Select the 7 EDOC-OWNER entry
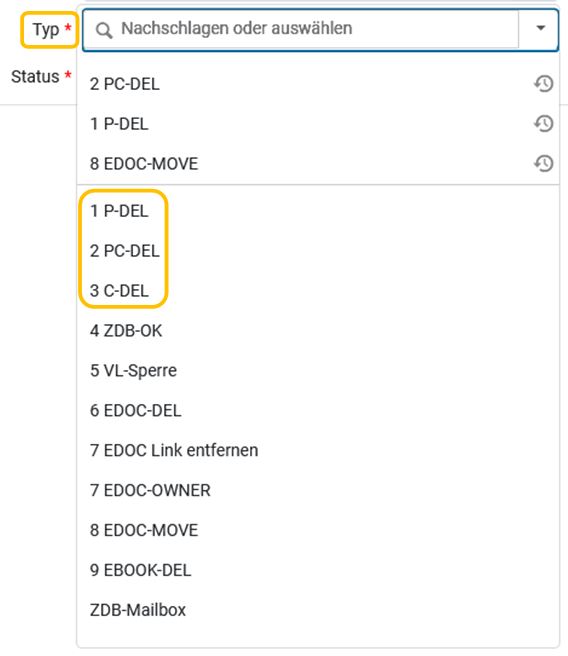 [318, 490]
